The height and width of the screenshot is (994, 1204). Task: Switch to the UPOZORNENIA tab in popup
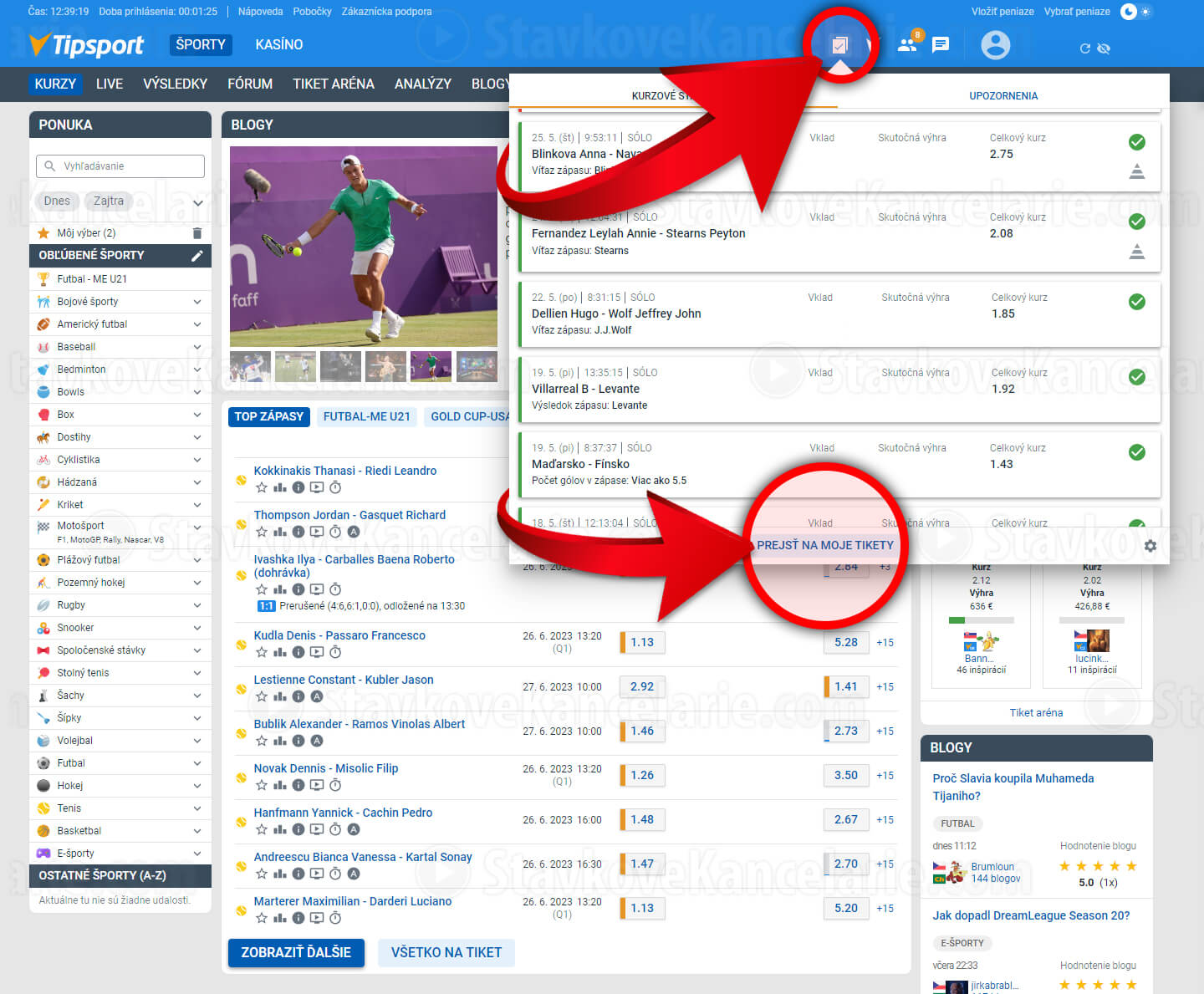(x=1003, y=96)
